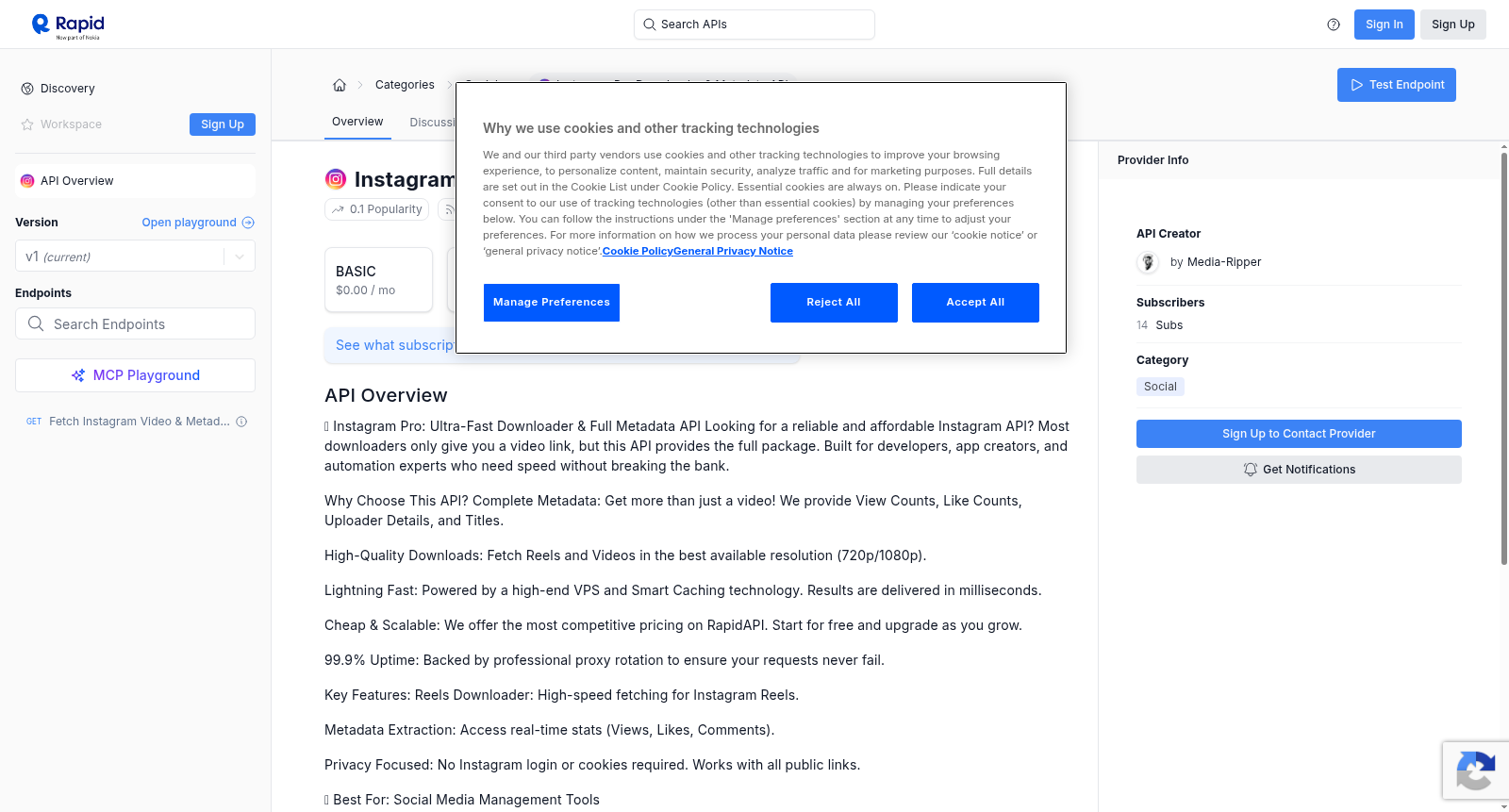Click the Instagram logo by API title
Image resolution: width=1509 pixels, height=812 pixels.
point(336,179)
